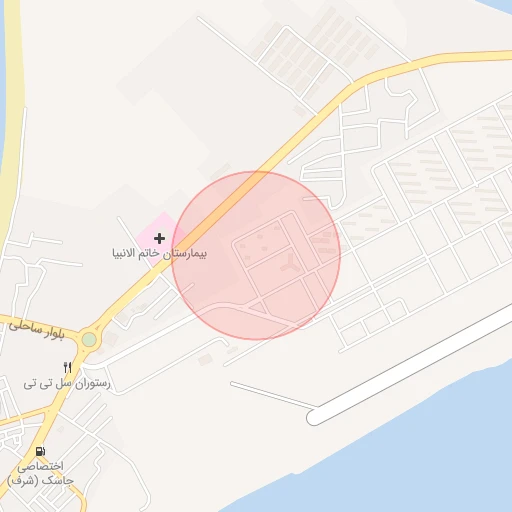Open the رستوران سل تی تی restaurant label
Screen dimensions: 512x512
click(x=67, y=384)
